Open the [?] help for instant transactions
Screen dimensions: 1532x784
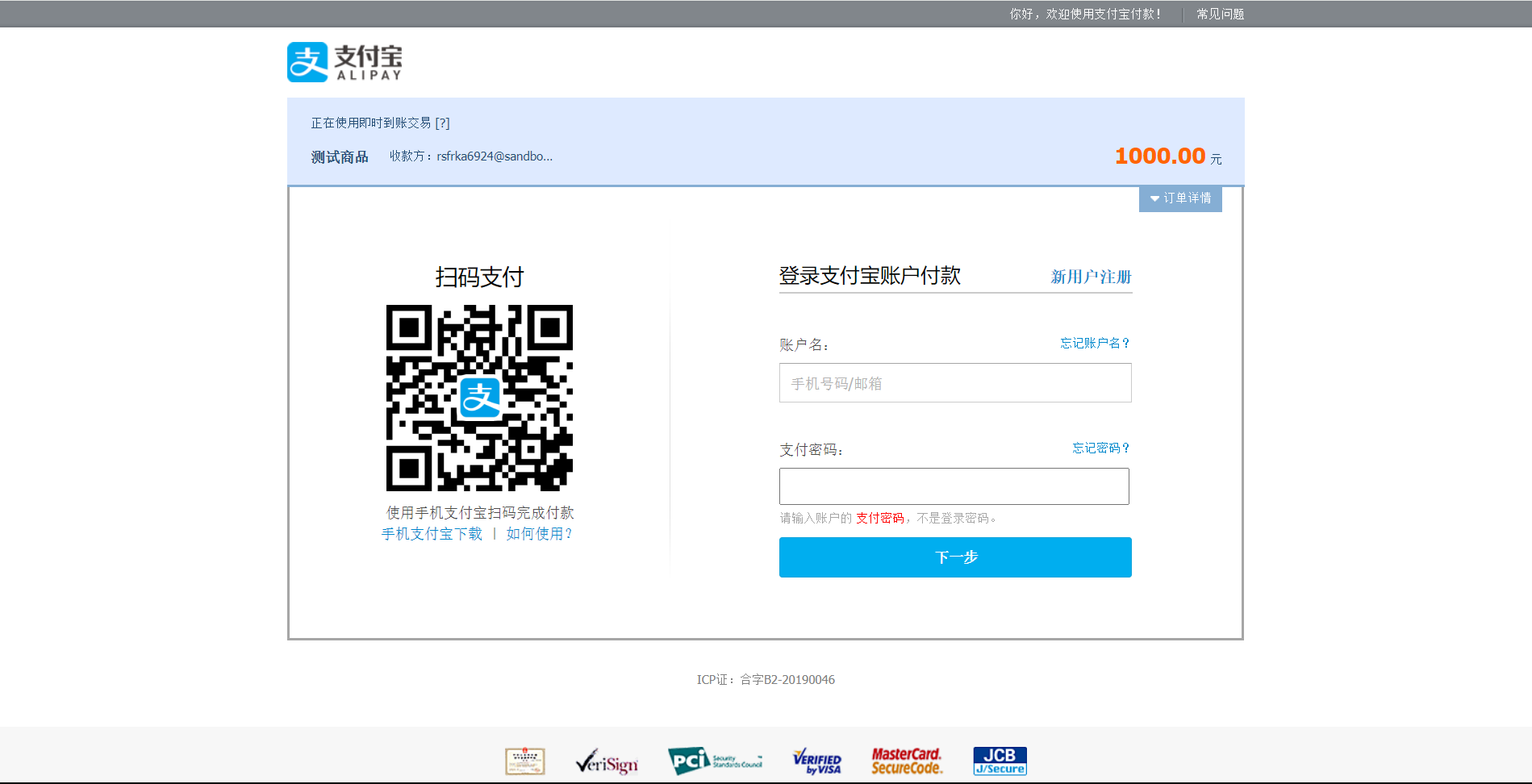pos(443,123)
